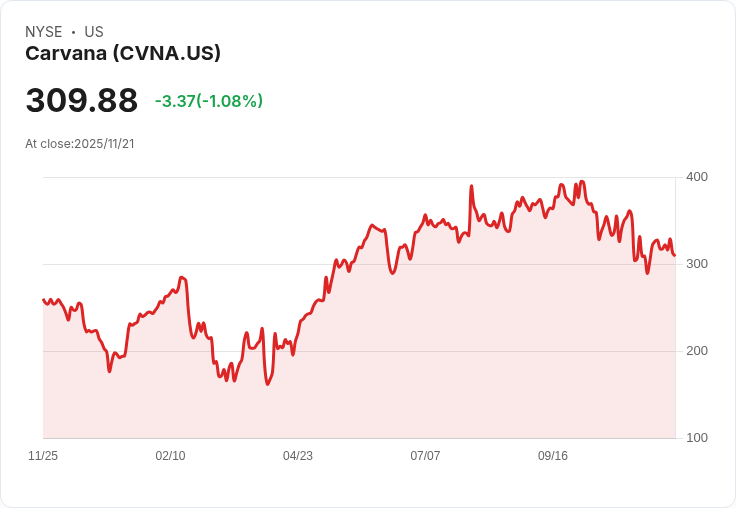Select the 04/23 date on x-axis
This screenshot has height=508, width=736.
(298, 456)
